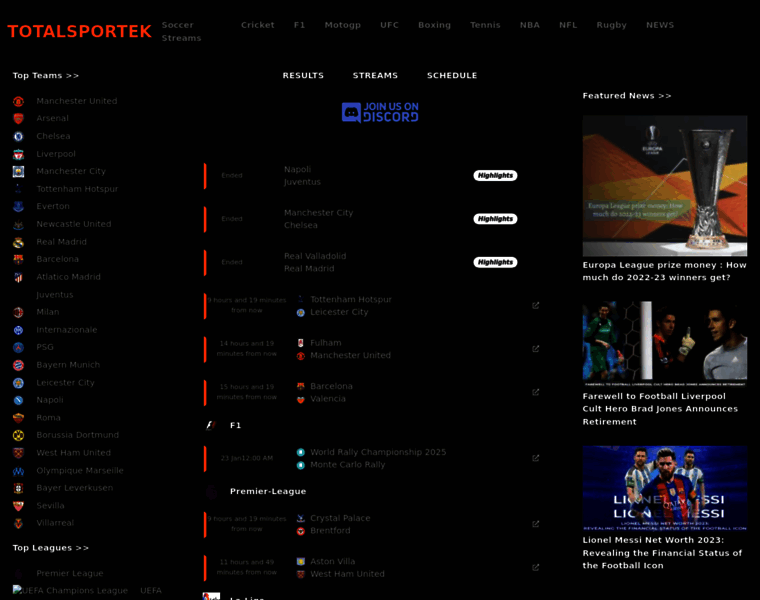Click Highlights button for Napoli vs Juventus
This screenshot has height=600, width=760.
pos(495,175)
